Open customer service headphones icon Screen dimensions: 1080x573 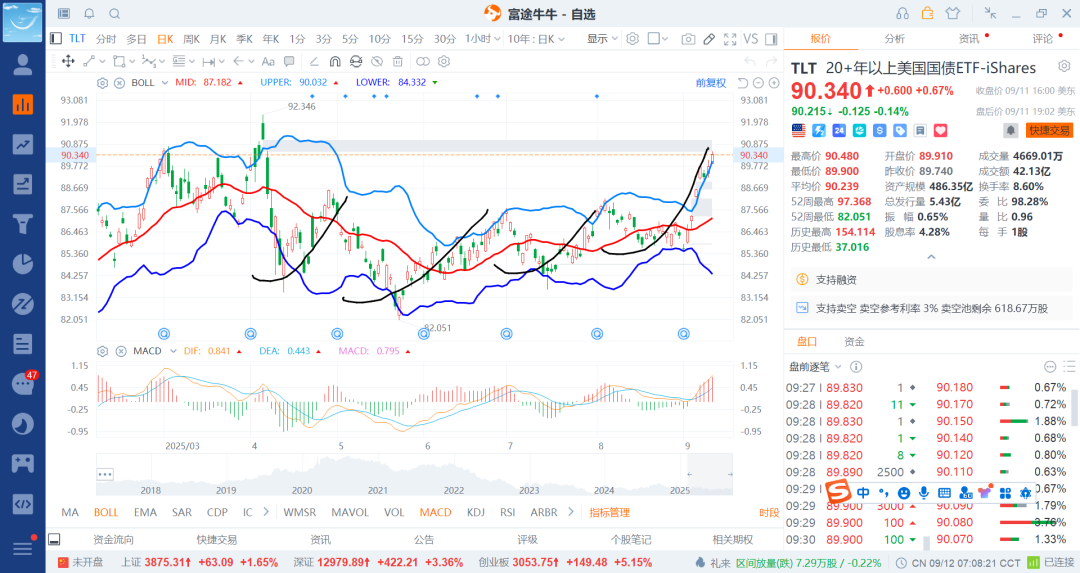pos(902,13)
